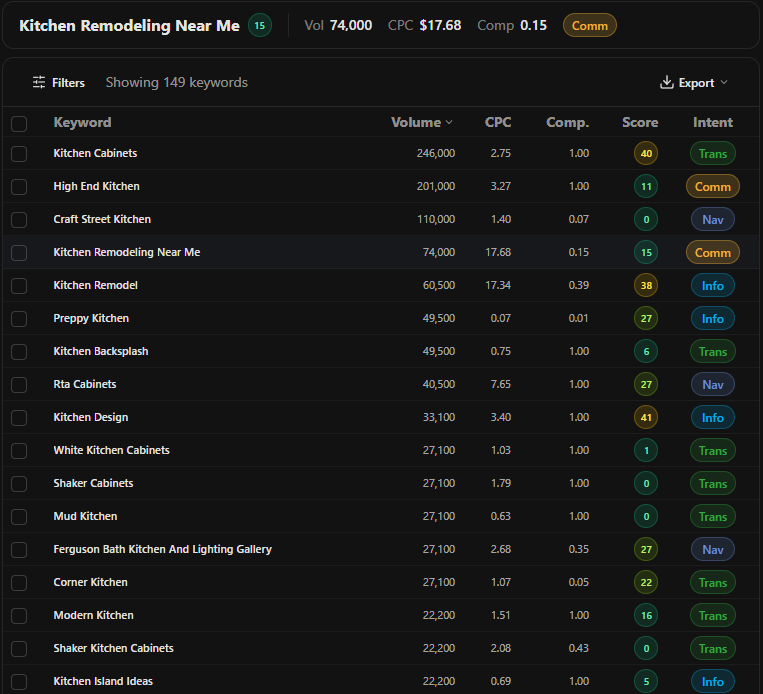This screenshot has height=694, width=763.
Task: Open the Kitchen Cabinets keyword
Action: click(95, 153)
